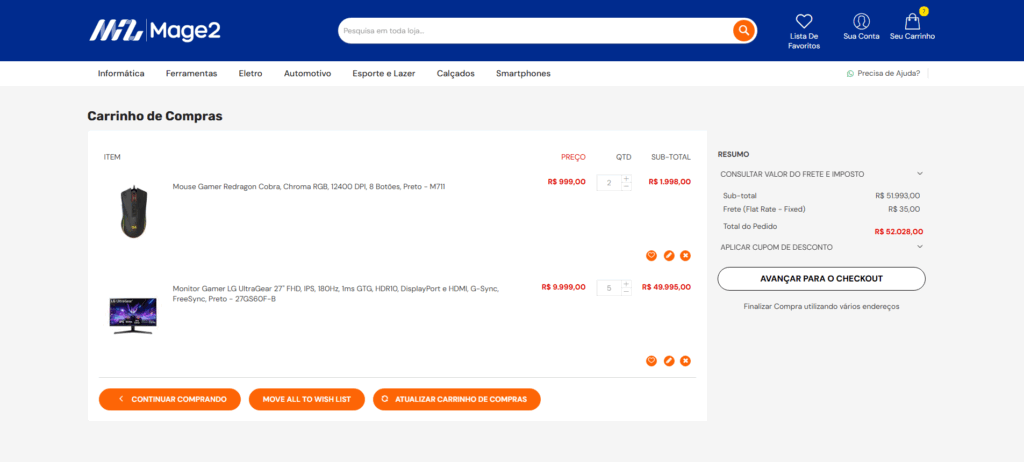Click Atualizar Carrinho de Compras button
Screen dimensions: 1024x462
(x=457, y=399)
